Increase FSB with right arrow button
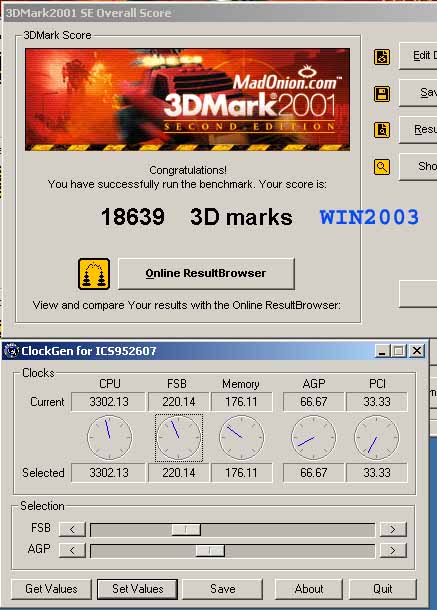 coord(393,529)
